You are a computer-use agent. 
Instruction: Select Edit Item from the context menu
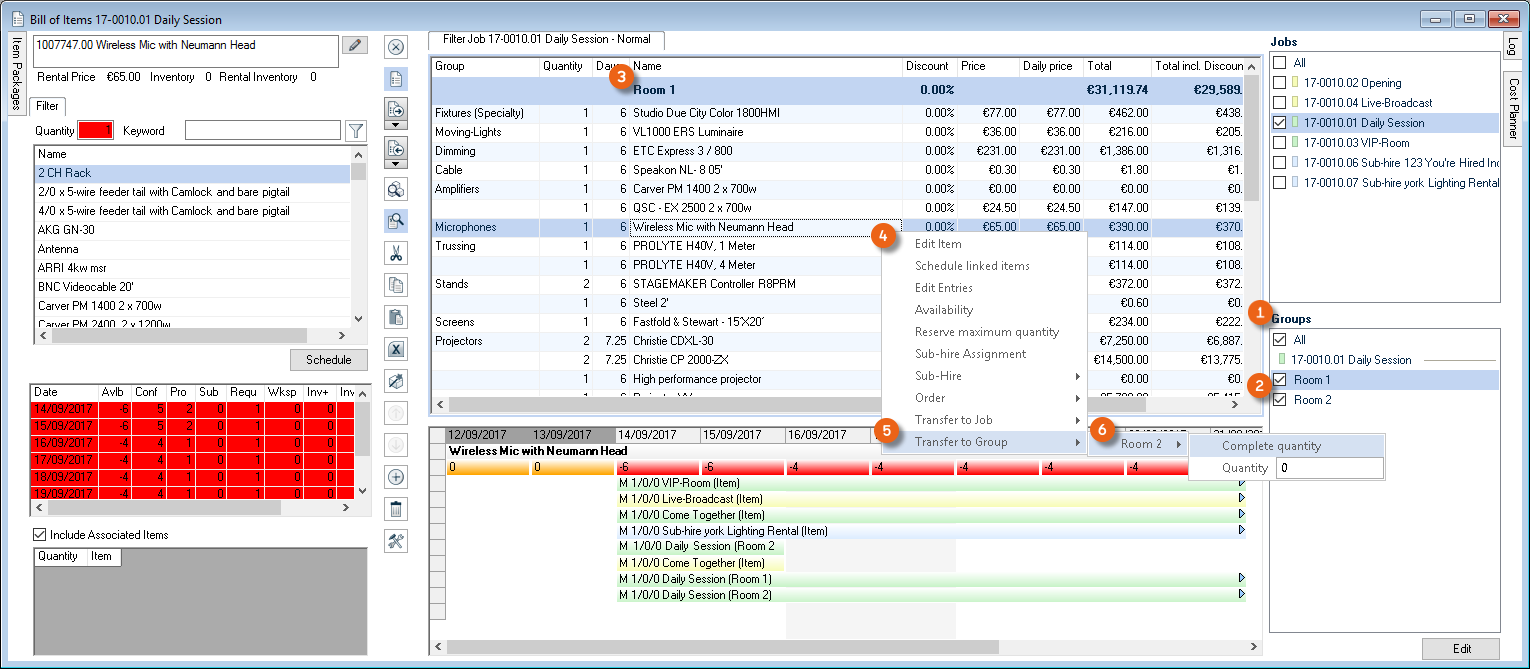pos(938,244)
